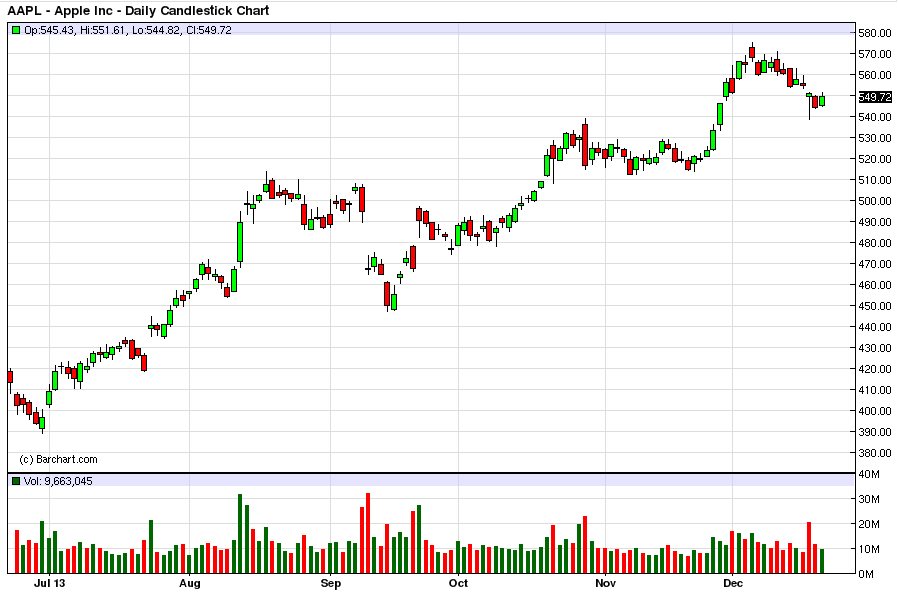Select the 420.00 price axis label
The image size is (898, 593).
875,369
